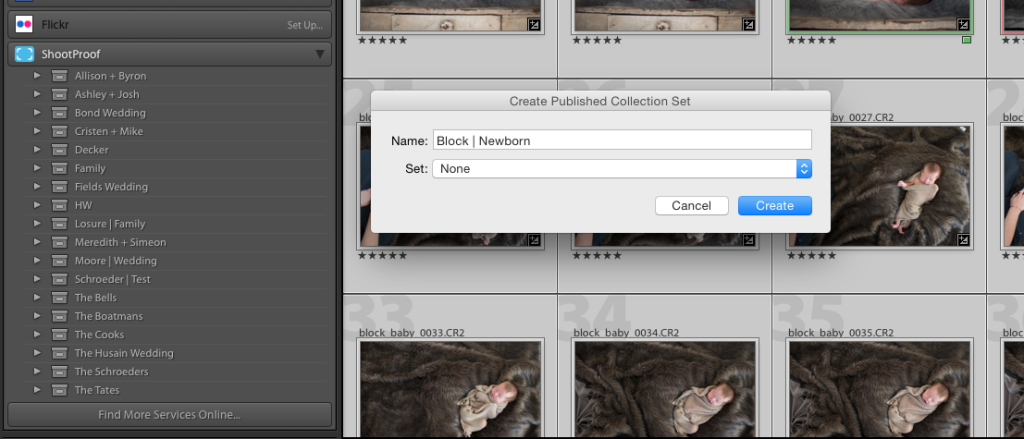The width and height of the screenshot is (1024, 439).
Task: Expand the Allison + Byron collection set
Action: (37, 76)
